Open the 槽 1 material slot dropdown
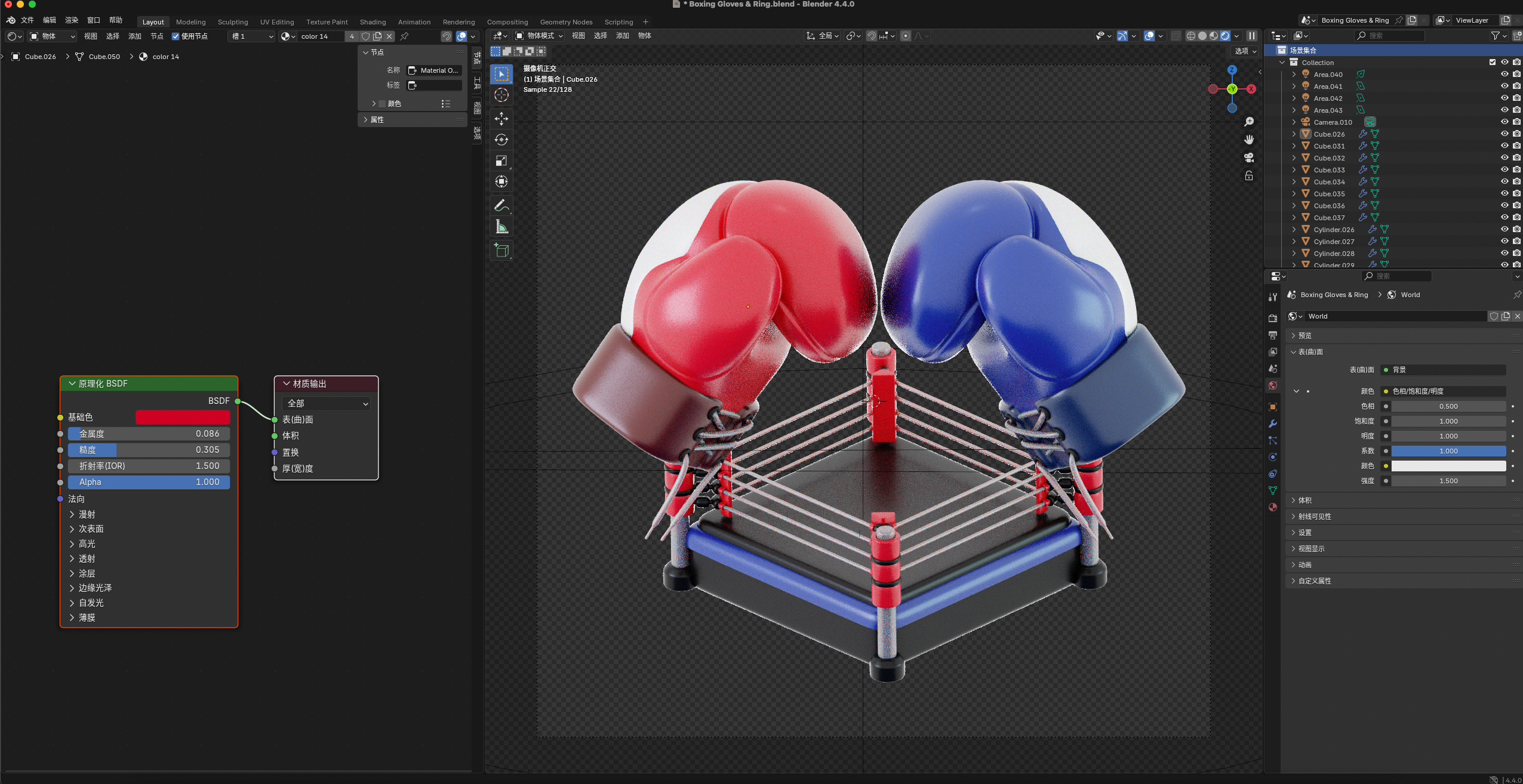Image resolution: width=1523 pixels, height=784 pixels. tap(252, 36)
